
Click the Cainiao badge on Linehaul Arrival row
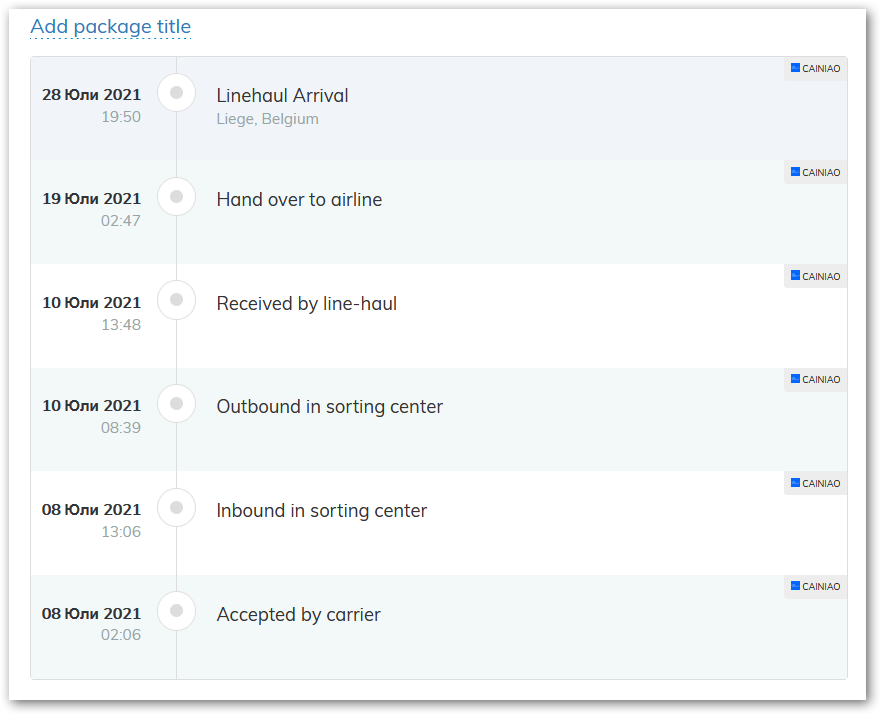point(815,69)
